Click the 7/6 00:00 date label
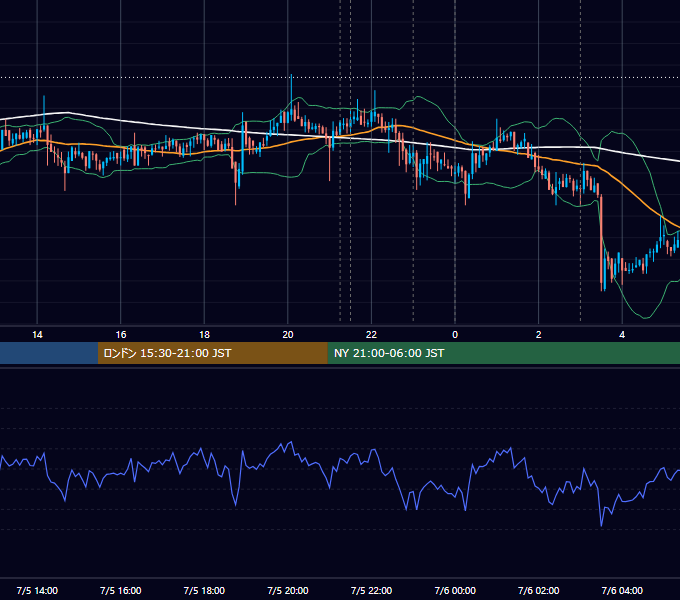Screen dimensions: 680x600 [x=455, y=590]
